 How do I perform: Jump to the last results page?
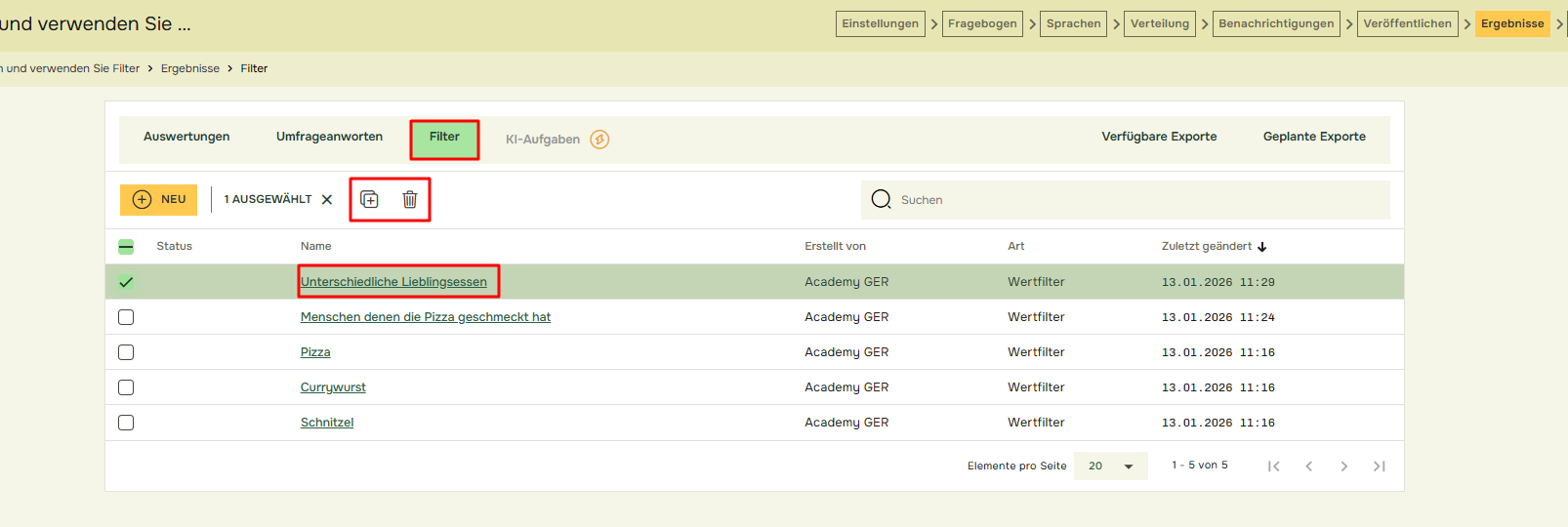coord(1379,466)
